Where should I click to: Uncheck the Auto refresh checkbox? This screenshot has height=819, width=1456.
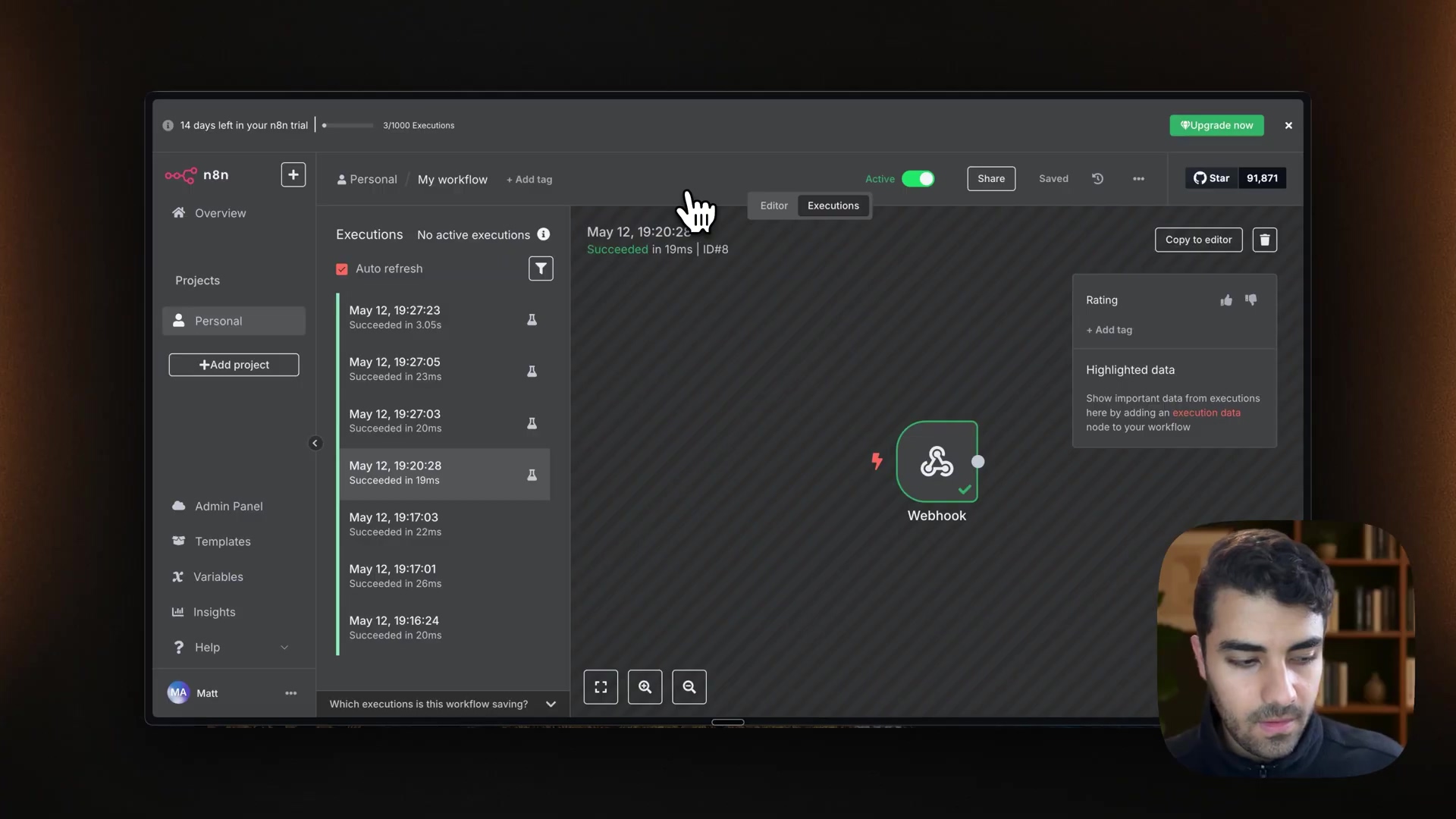pos(342,269)
